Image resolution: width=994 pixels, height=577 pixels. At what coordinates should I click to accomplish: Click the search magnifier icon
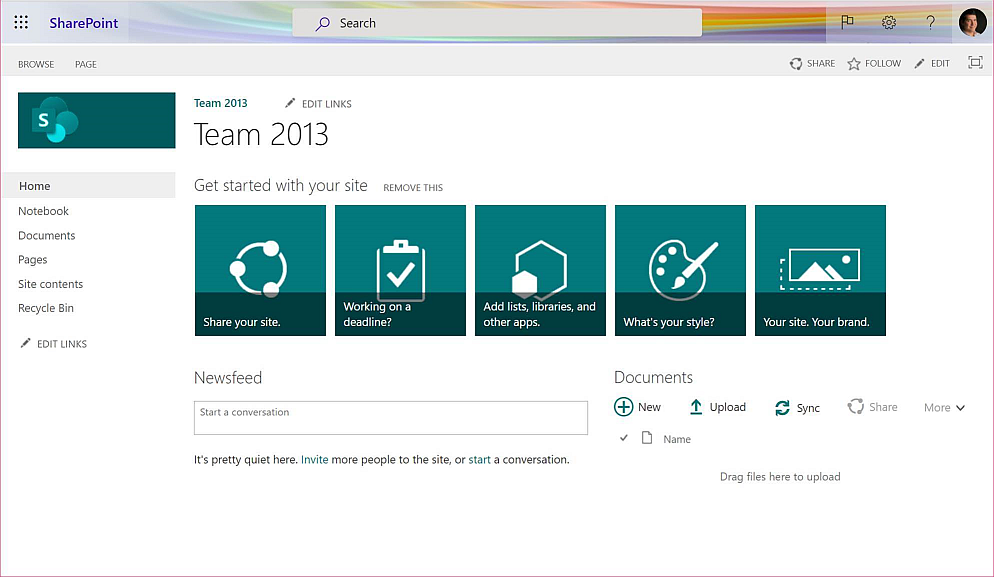[x=323, y=23]
